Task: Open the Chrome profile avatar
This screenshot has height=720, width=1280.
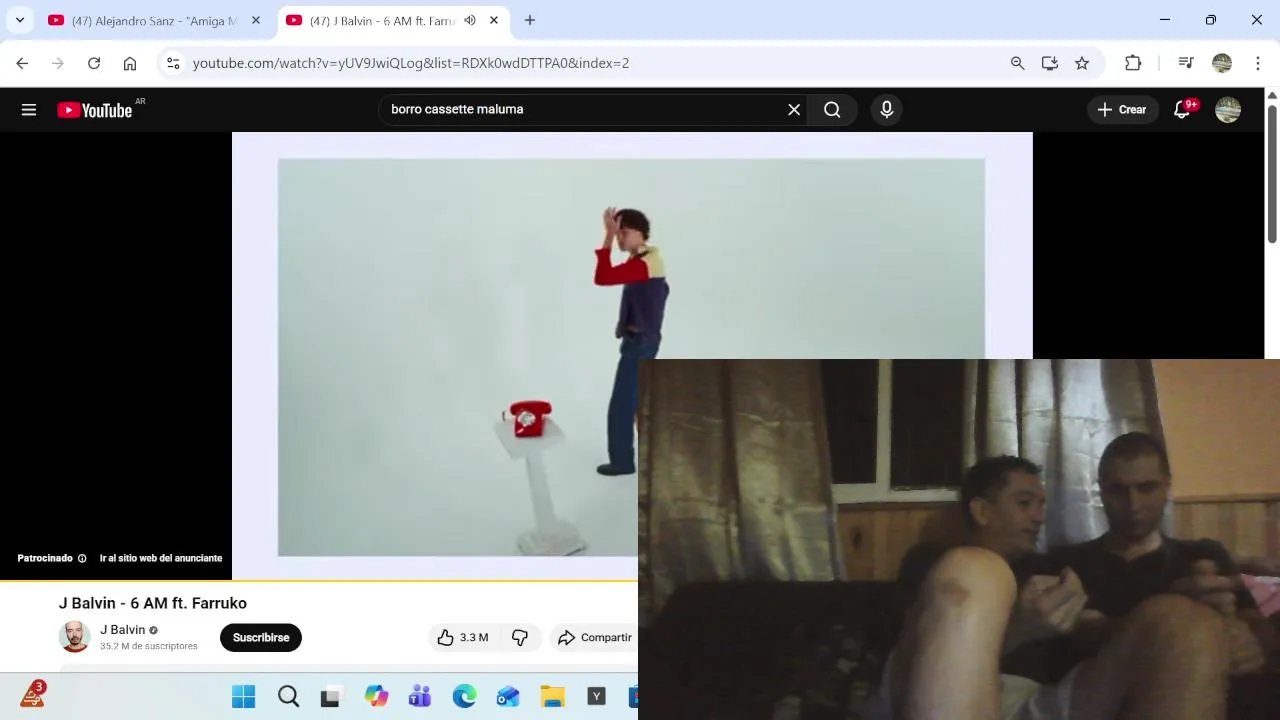Action: [1222, 63]
